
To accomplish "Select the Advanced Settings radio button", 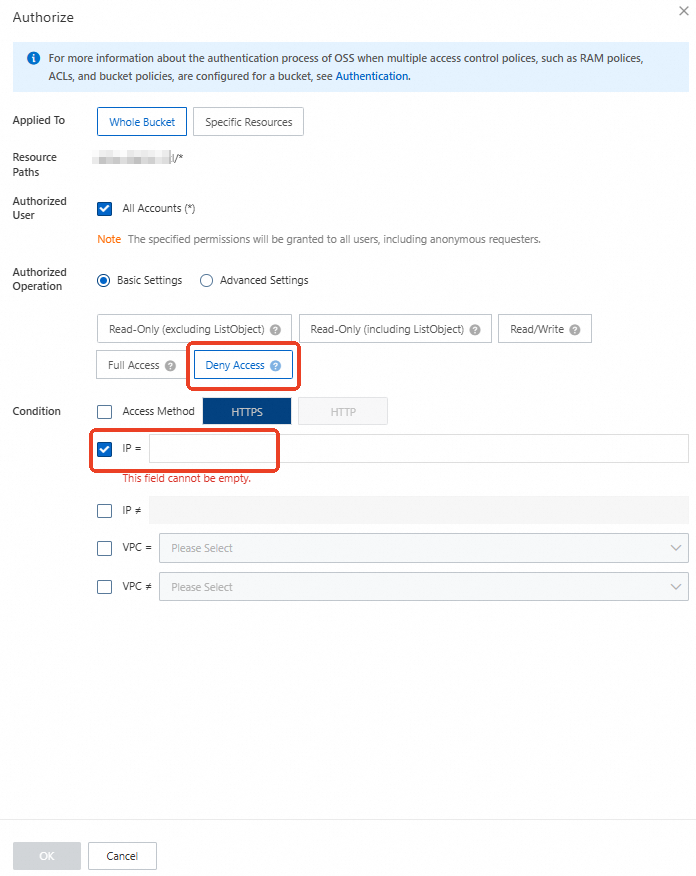I will 207,280.
